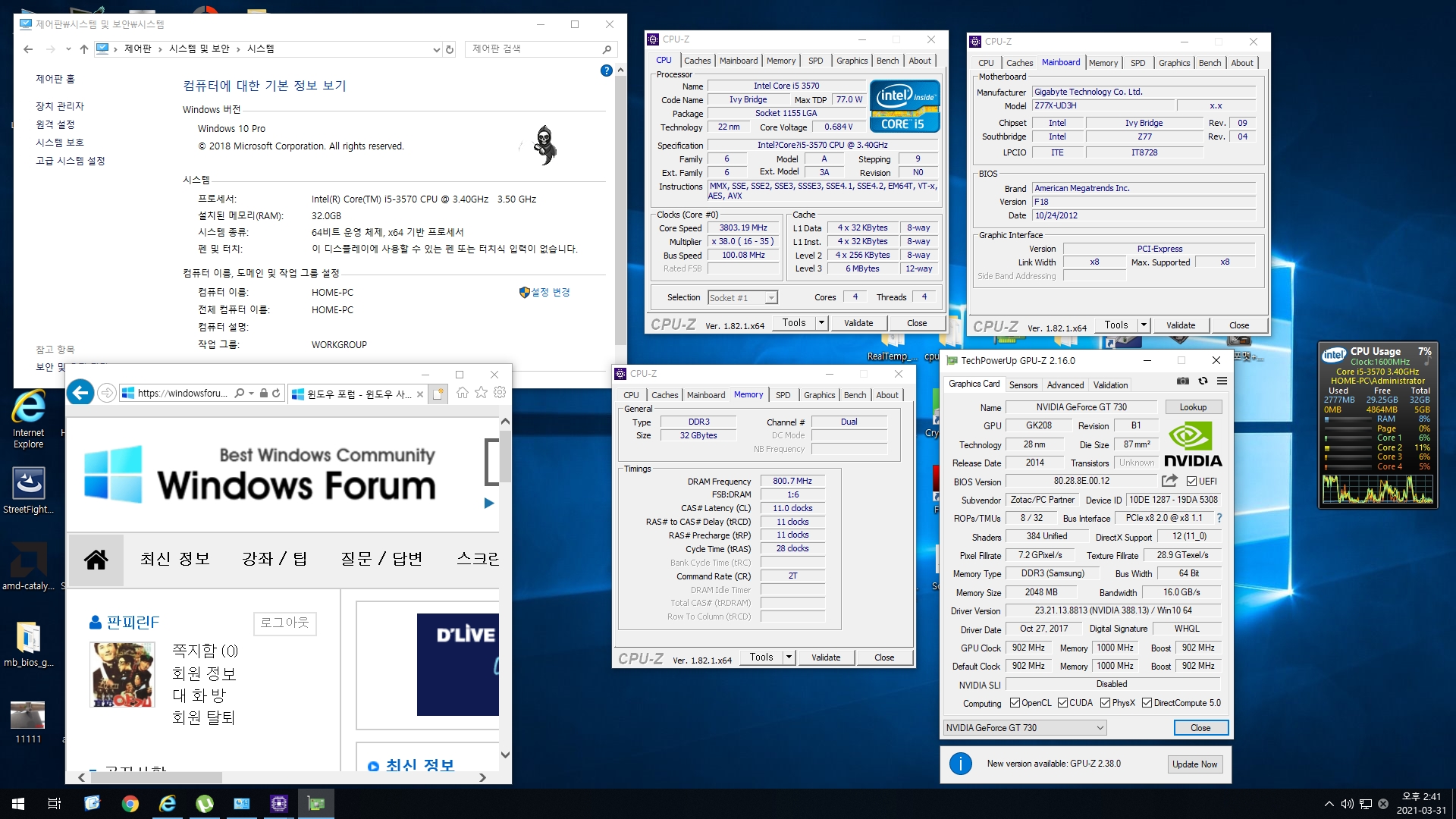Image resolution: width=1456 pixels, height=819 pixels.
Task: Click IE horizontal scrollbar thumb
Action: click(156, 777)
